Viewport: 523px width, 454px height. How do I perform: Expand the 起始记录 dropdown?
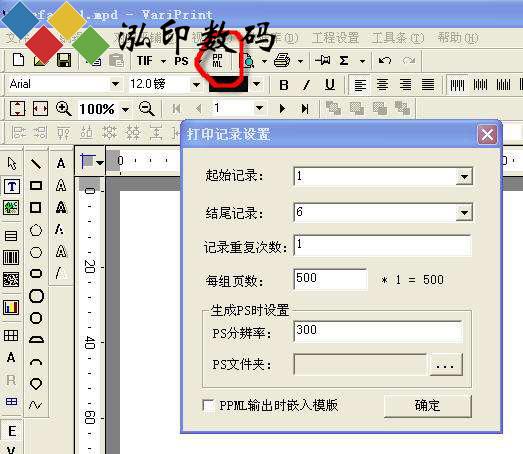[x=464, y=176]
